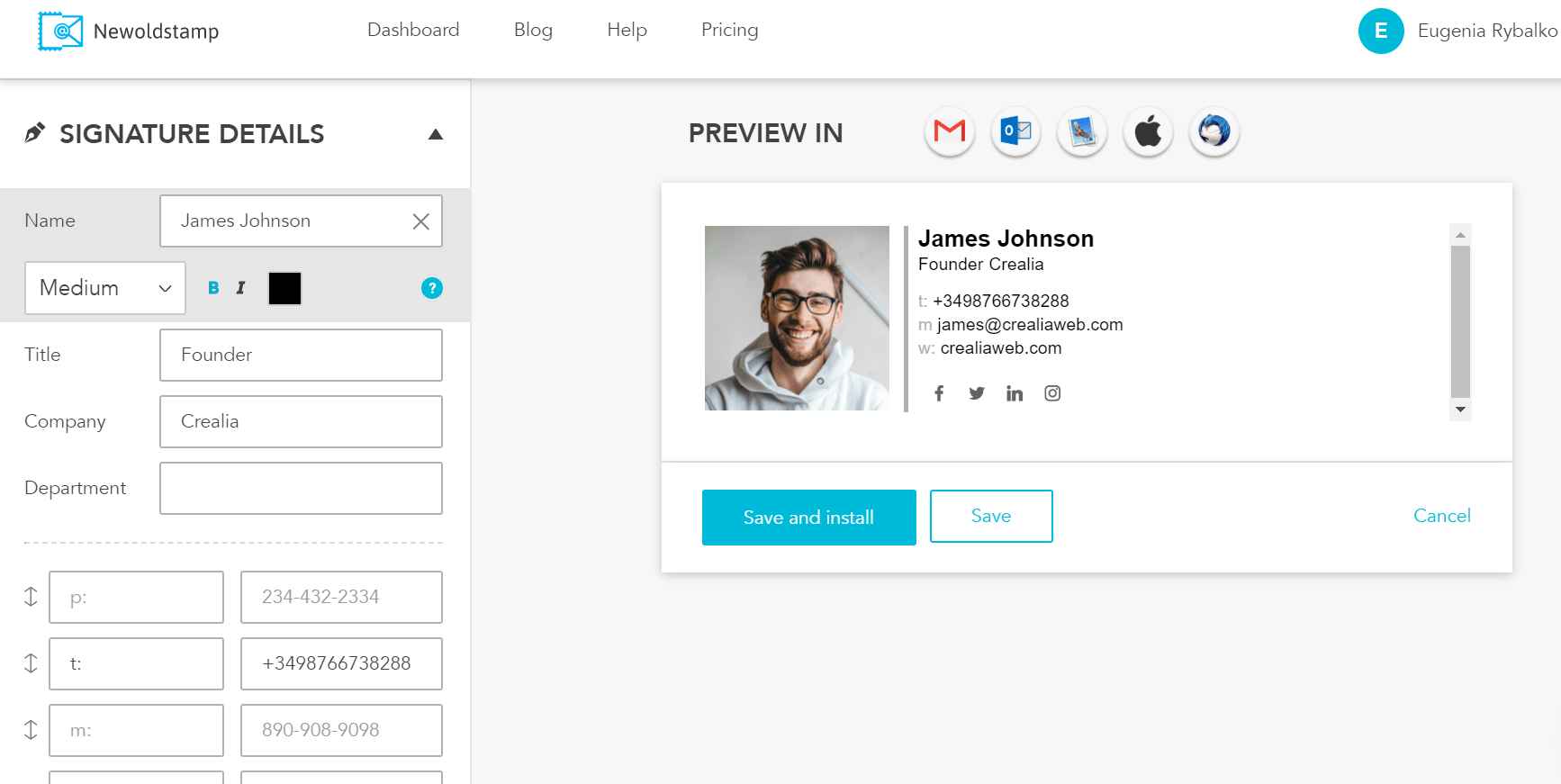Click the reorder arrows for the m: row
Viewport: 1561px width, 784px height.
click(x=31, y=730)
